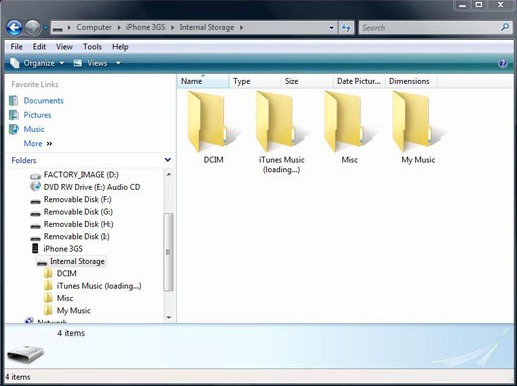Select iTunes Music (loading...) in the tree
The height and width of the screenshot is (386, 517).
[x=99, y=286]
